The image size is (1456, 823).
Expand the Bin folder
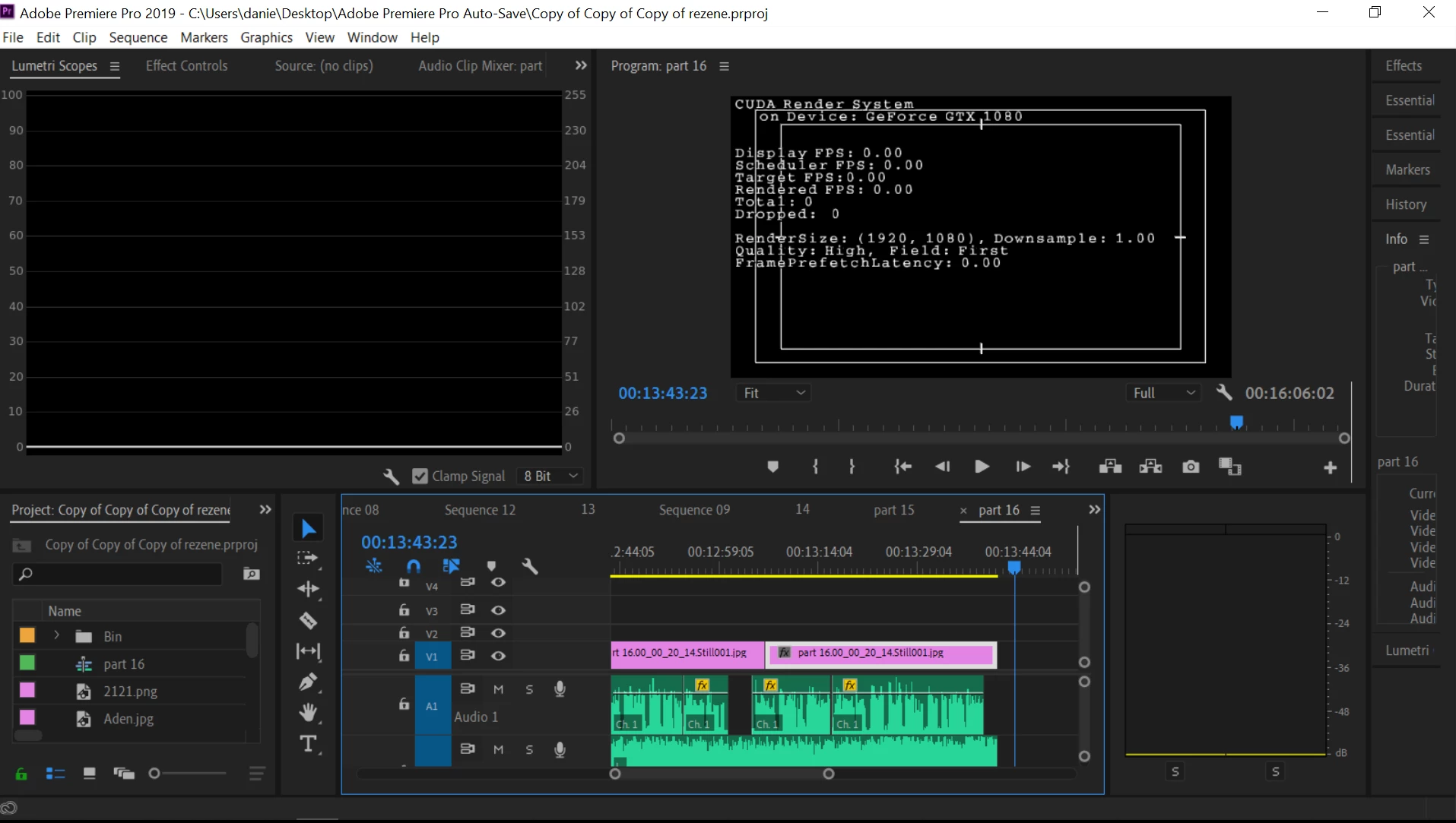(x=56, y=635)
